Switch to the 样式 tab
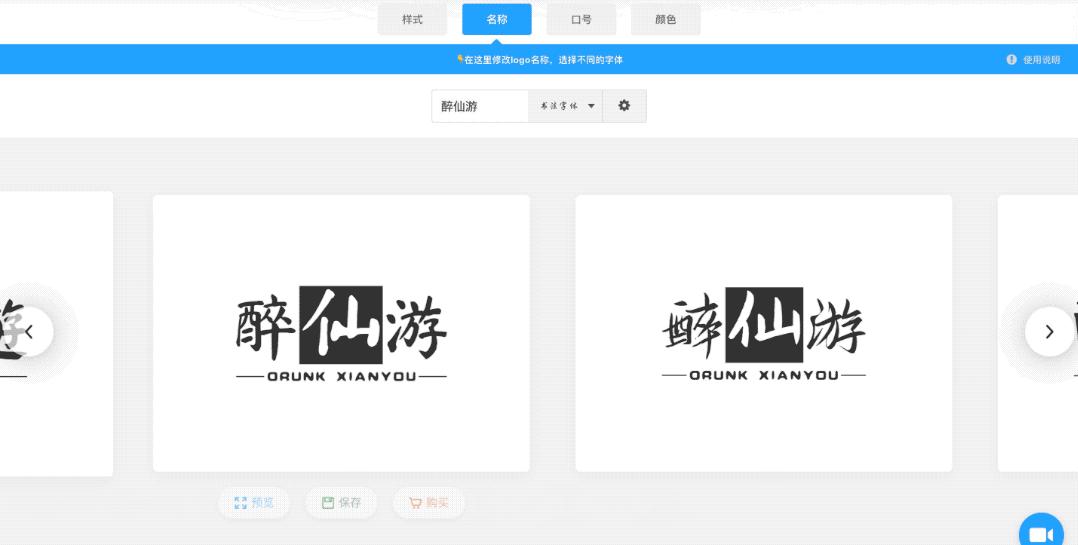 pyautogui.click(x=412, y=19)
